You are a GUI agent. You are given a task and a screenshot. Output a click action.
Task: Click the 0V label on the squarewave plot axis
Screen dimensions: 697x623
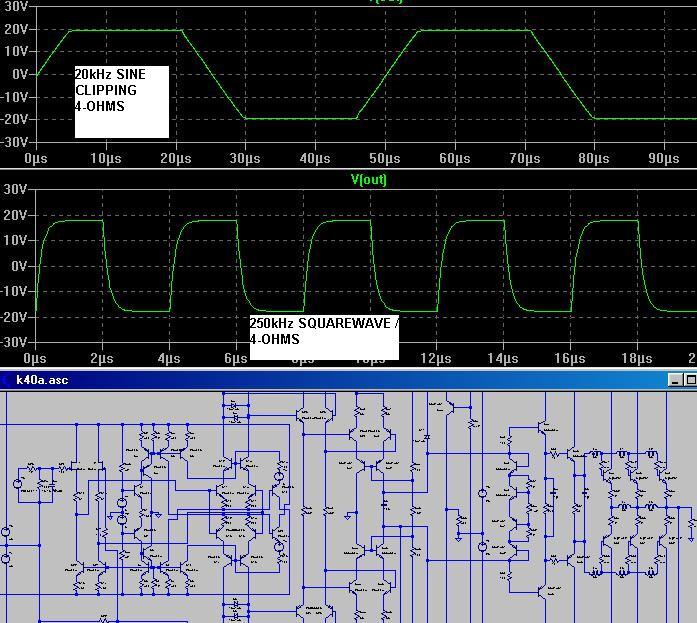coord(20,267)
